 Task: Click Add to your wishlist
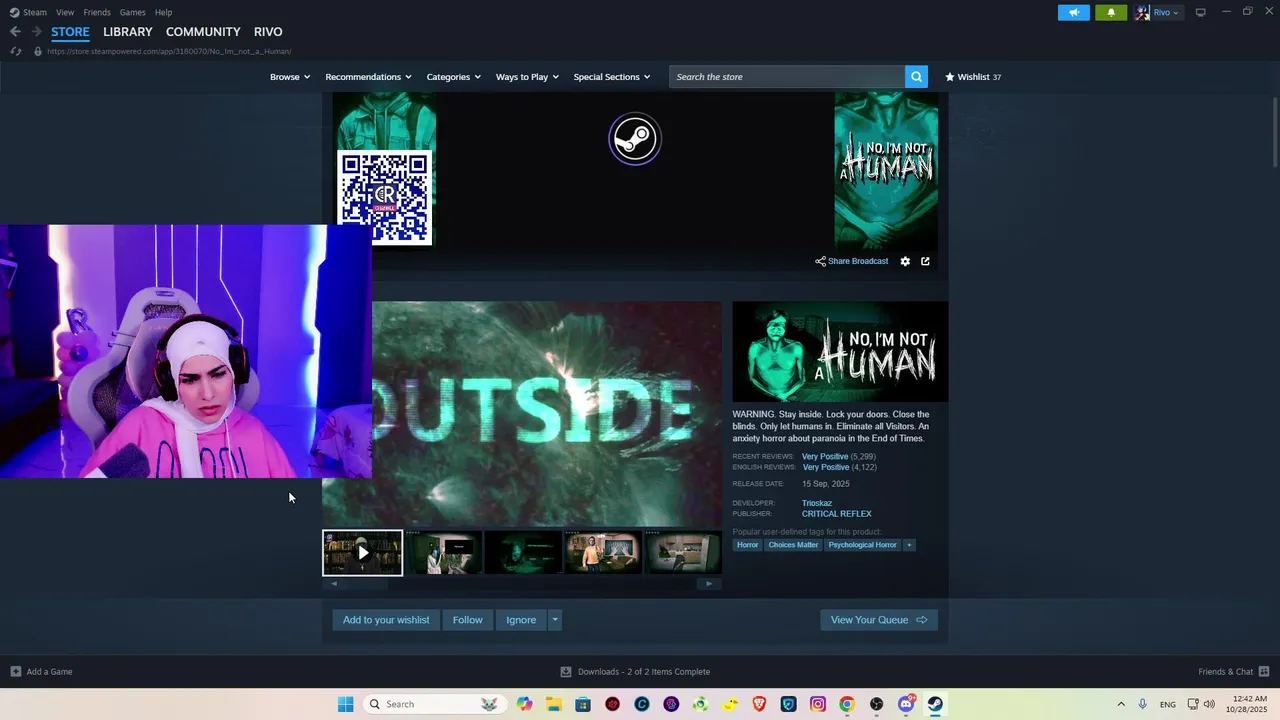pos(386,620)
